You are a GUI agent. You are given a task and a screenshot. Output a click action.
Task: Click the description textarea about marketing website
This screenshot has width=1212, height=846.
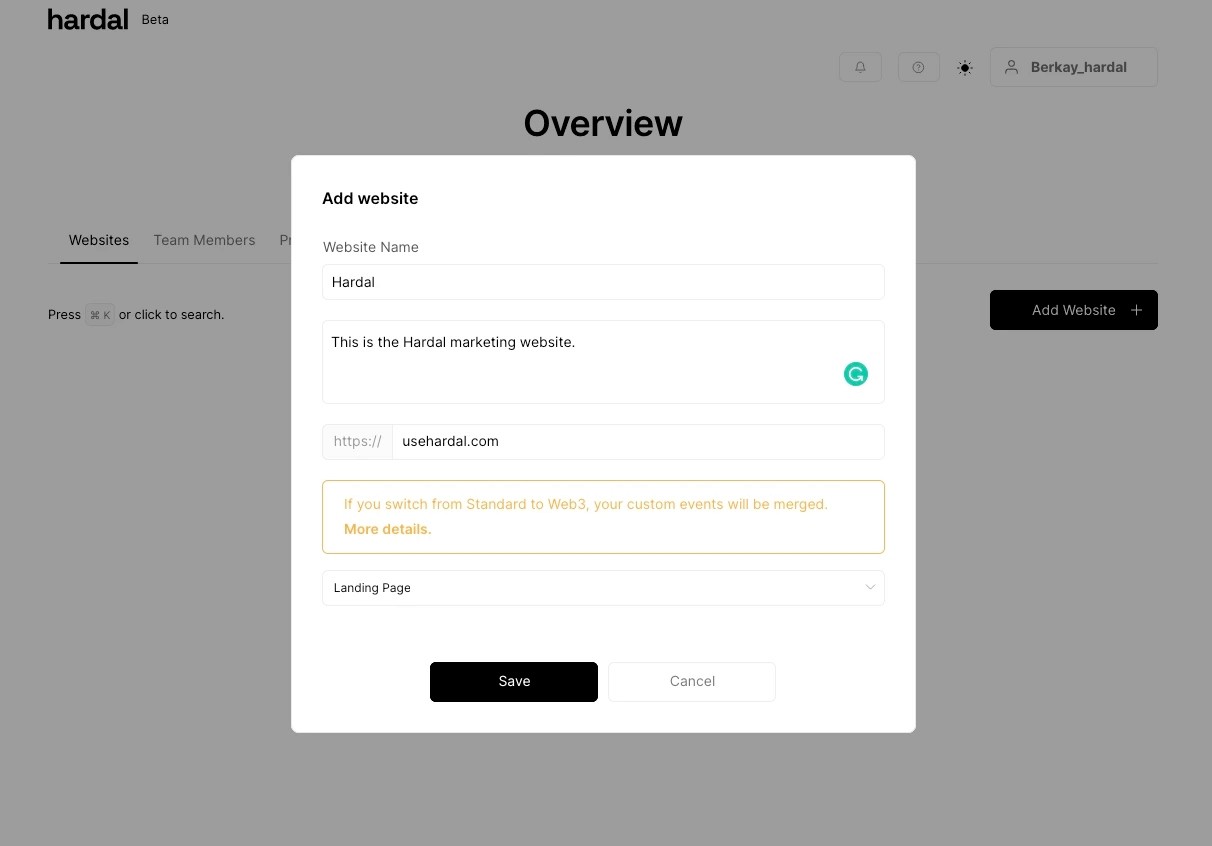click(603, 362)
